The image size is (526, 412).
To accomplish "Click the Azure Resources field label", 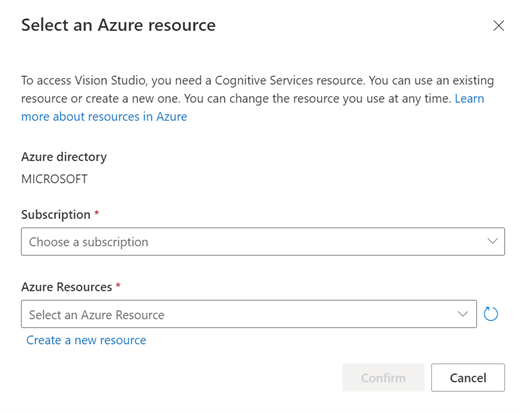I will coord(66,287).
